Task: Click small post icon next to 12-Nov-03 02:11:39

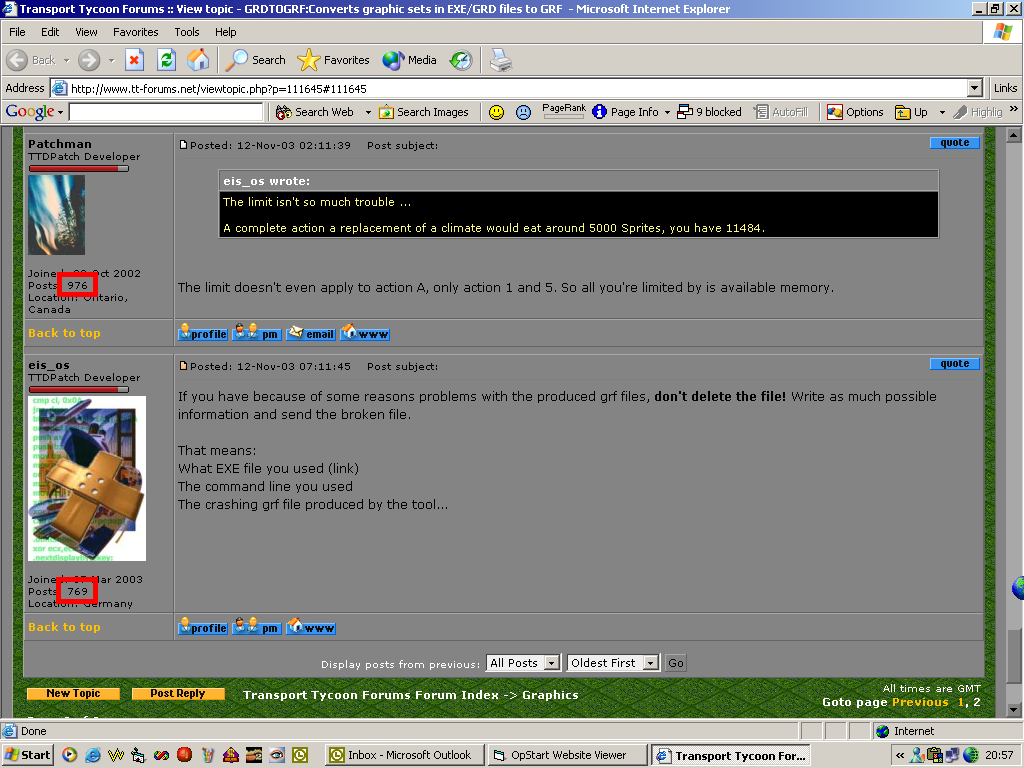Action: (184, 145)
